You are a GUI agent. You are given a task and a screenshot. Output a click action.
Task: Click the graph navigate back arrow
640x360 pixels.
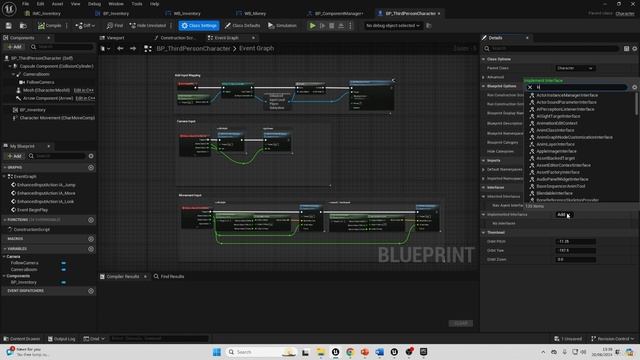click(x=120, y=49)
